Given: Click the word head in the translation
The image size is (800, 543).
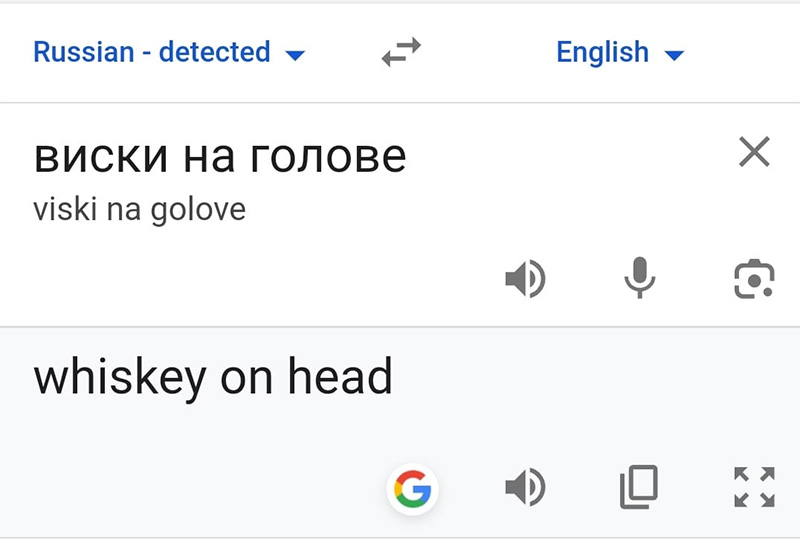Looking at the screenshot, I should point(340,378).
